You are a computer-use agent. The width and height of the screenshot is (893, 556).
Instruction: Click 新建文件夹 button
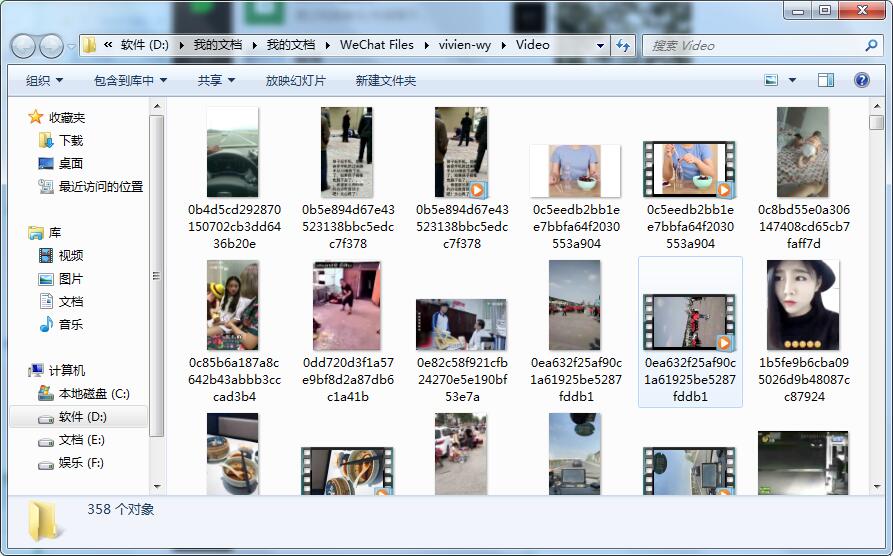[x=386, y=81]
